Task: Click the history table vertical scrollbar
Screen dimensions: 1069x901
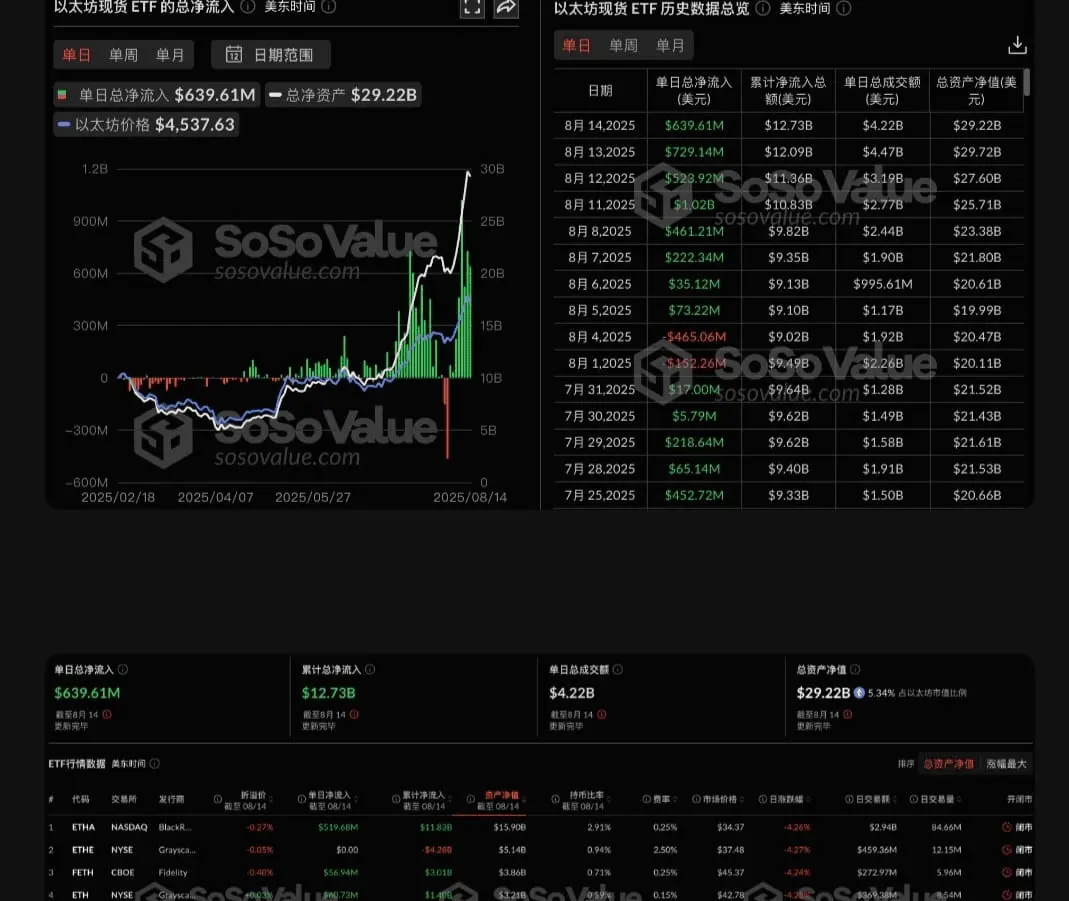Action: click(x=1027, y=82)
